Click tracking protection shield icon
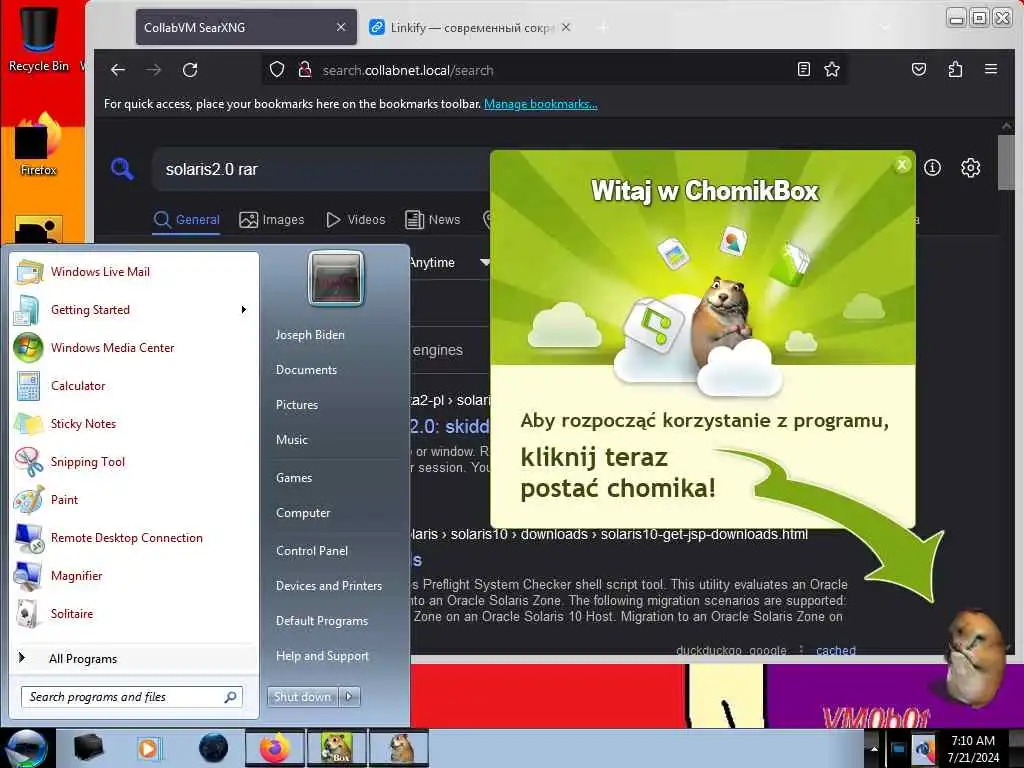 coord(277,69)
